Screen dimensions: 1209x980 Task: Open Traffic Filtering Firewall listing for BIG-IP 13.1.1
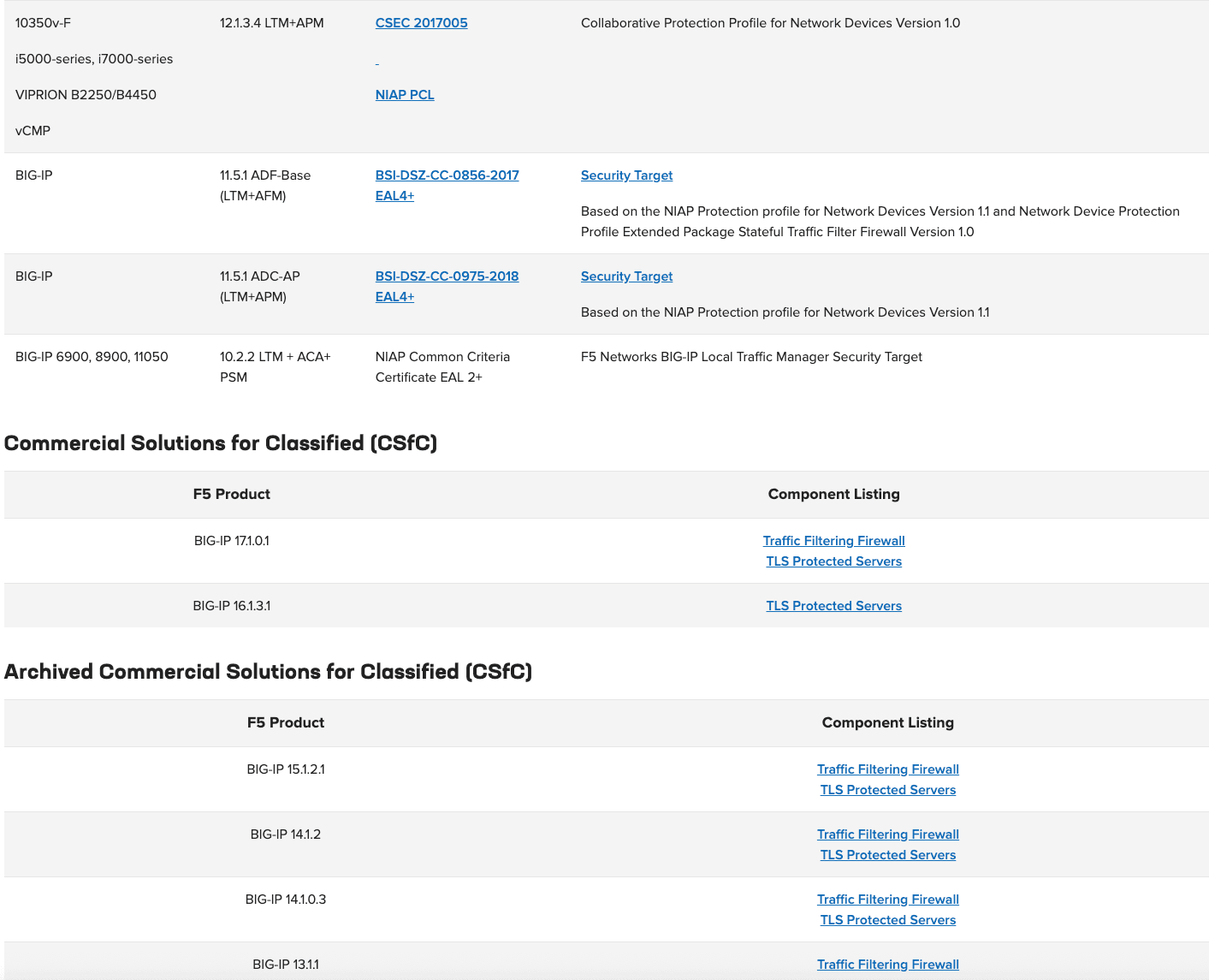point(887,964)
